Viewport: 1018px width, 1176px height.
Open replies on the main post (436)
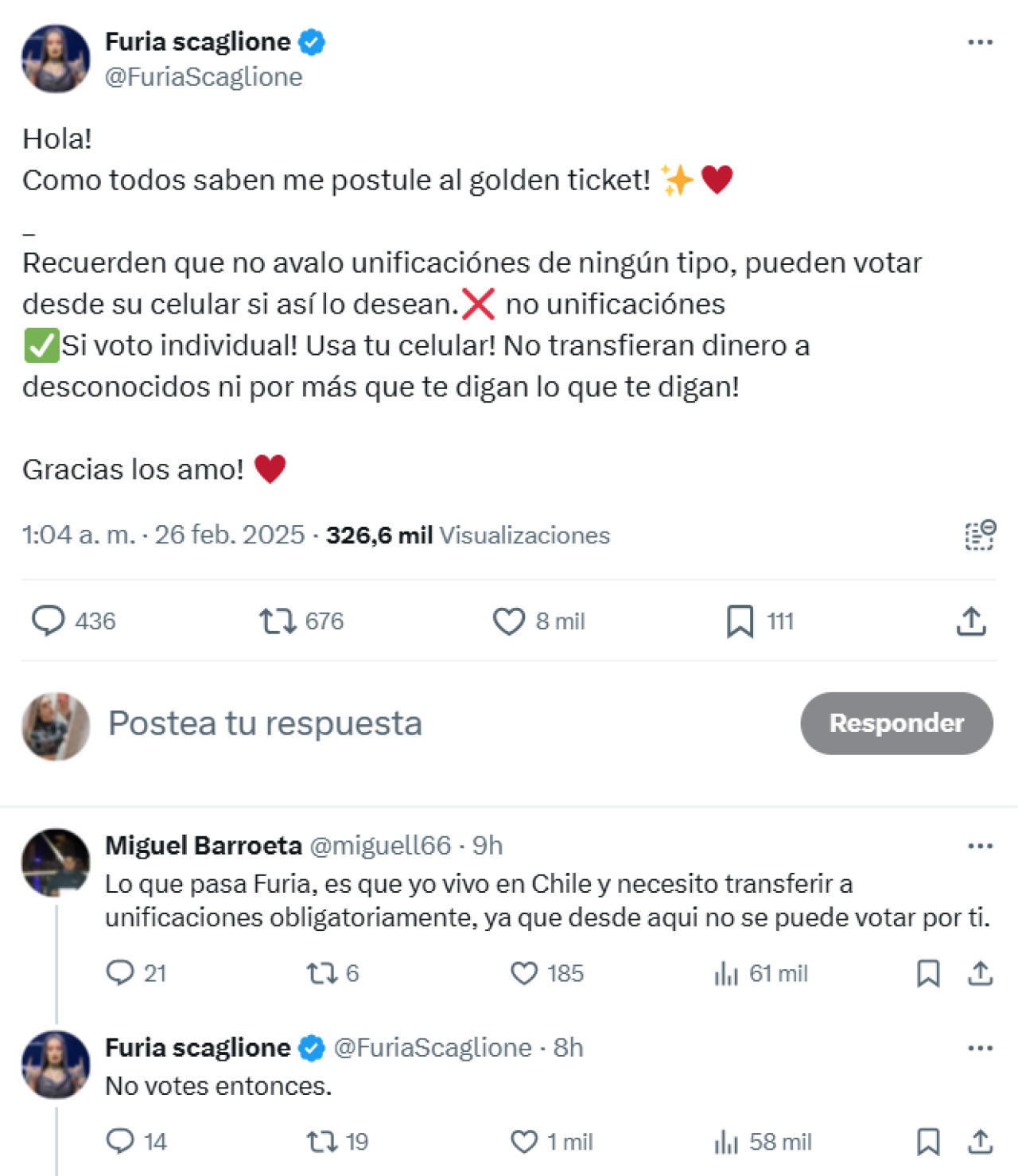[49, 621]
